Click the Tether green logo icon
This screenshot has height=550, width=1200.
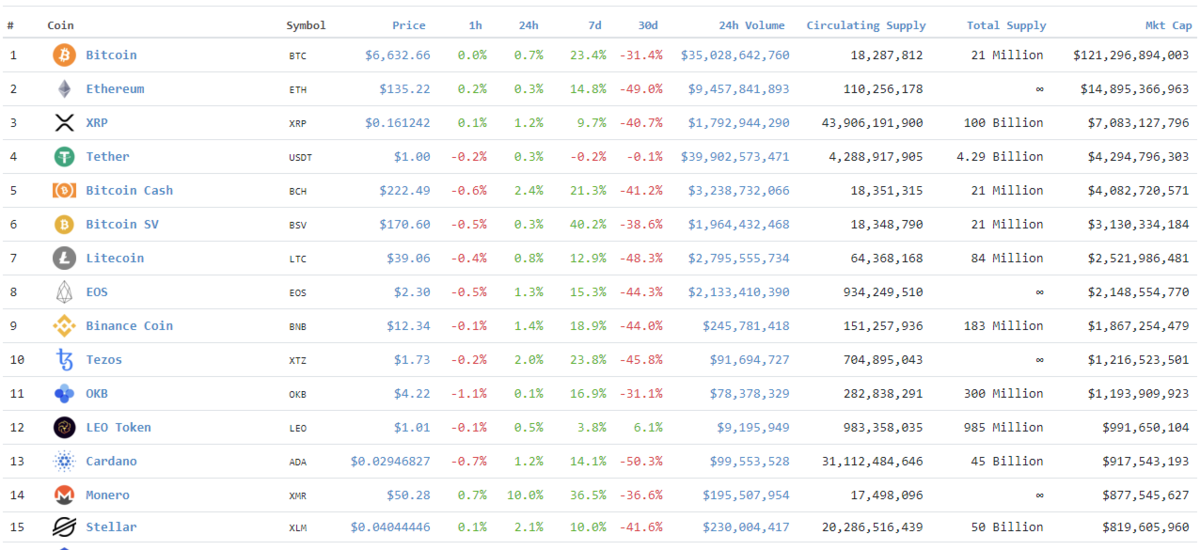(x=64, y=157)
